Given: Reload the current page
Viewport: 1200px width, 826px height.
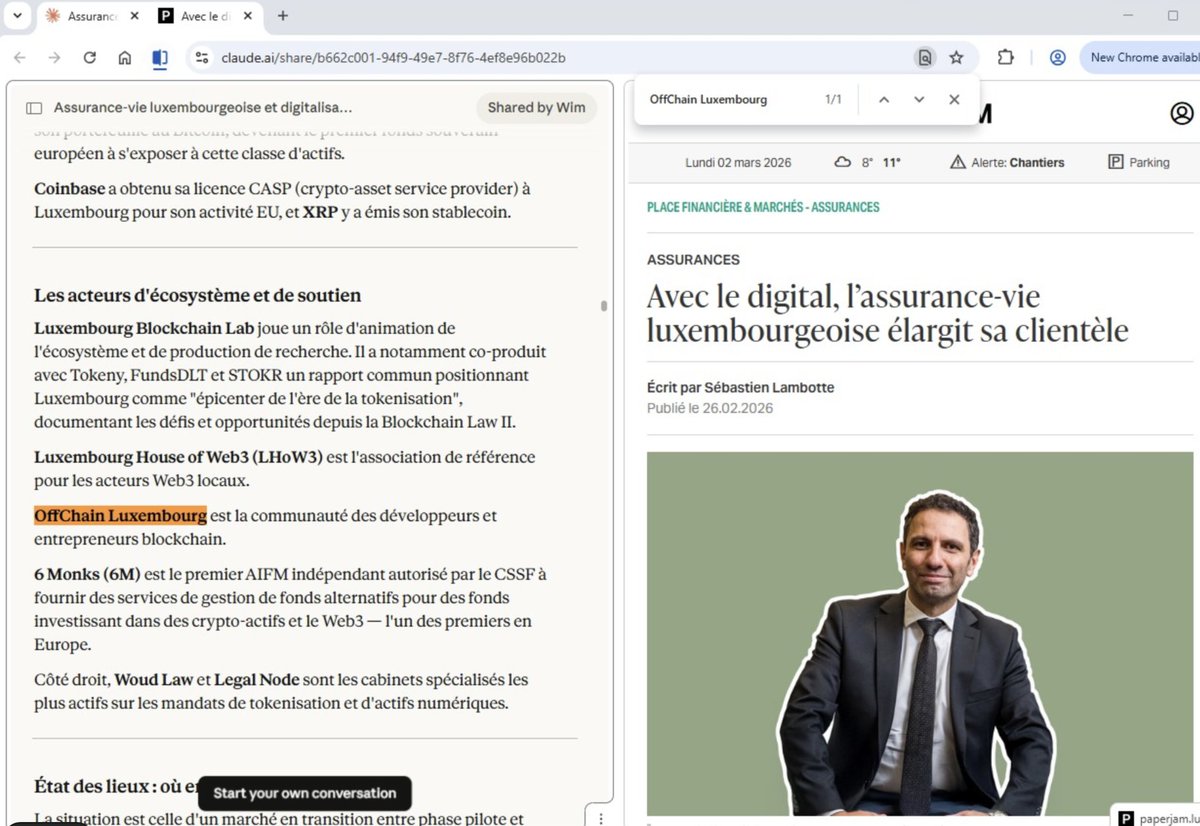Looking at the screenshot, I should (x=89, y=58).
